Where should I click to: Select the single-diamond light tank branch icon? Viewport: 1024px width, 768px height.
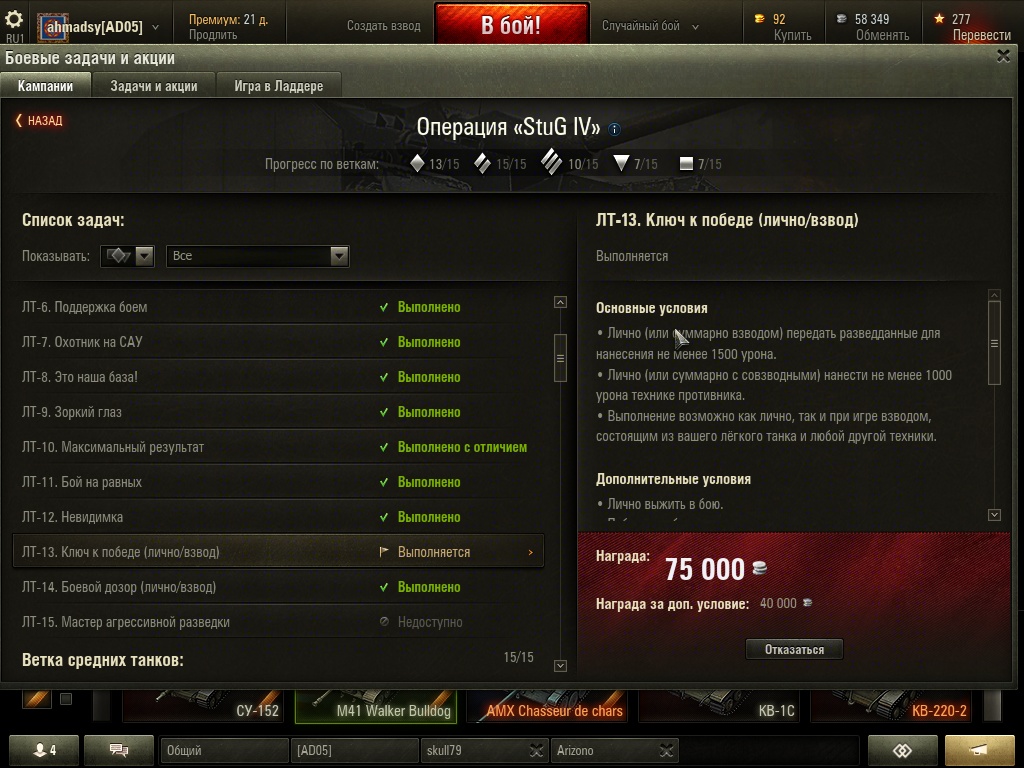(417, 163)
